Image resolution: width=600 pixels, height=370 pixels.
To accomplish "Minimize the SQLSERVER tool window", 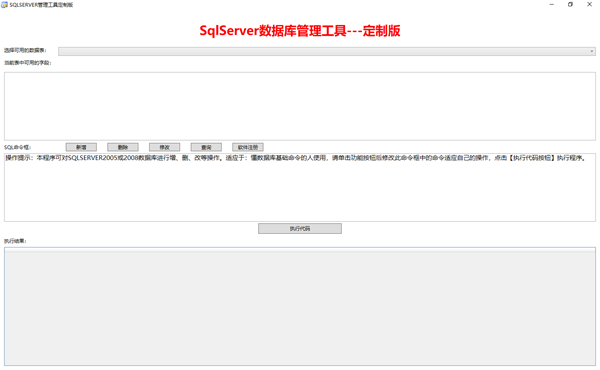I will click(x=552, y=5).
